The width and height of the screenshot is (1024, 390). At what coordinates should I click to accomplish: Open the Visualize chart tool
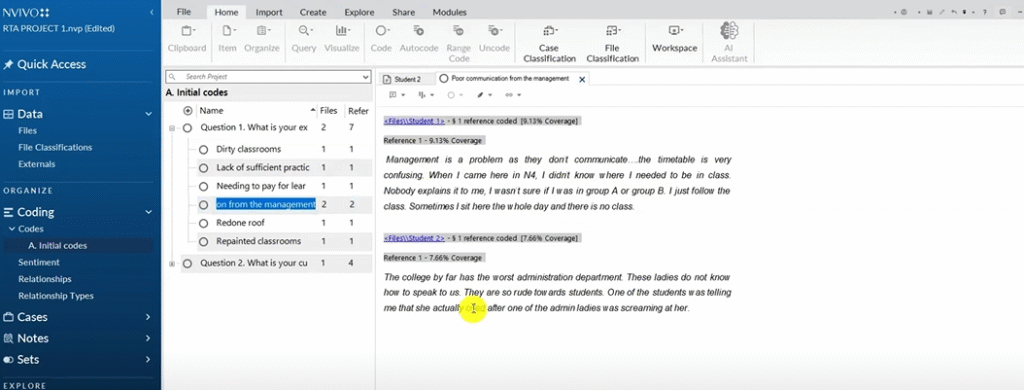point(342,39)
